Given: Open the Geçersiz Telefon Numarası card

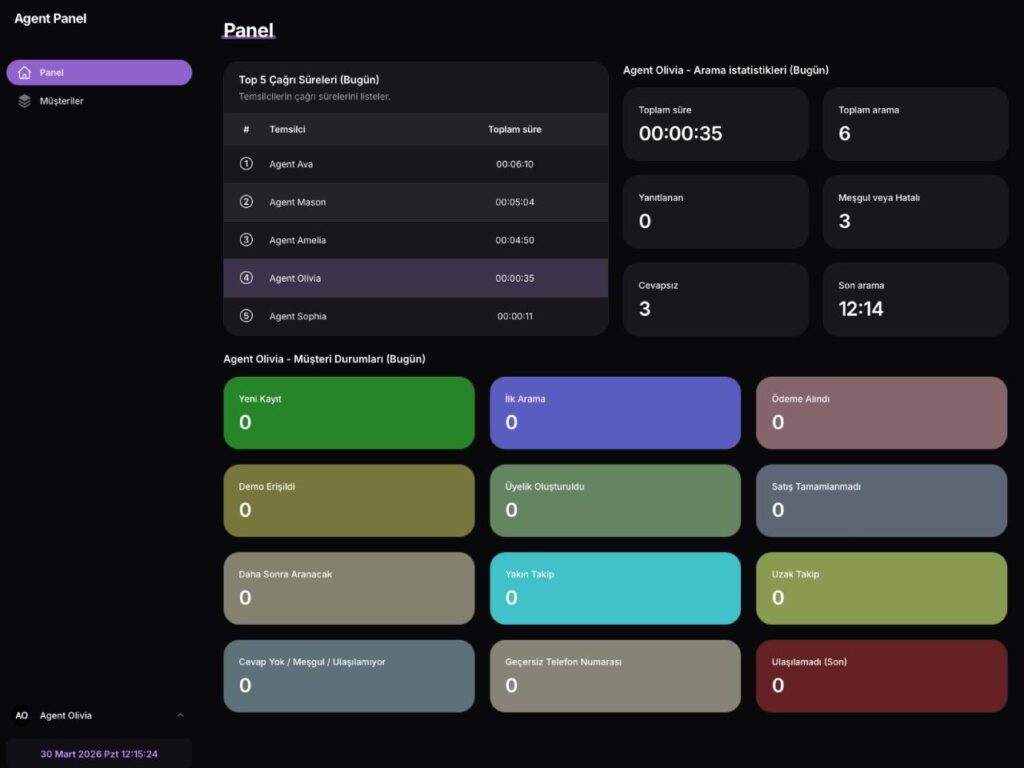Looking at the screenshot, I should pos(615,676).
